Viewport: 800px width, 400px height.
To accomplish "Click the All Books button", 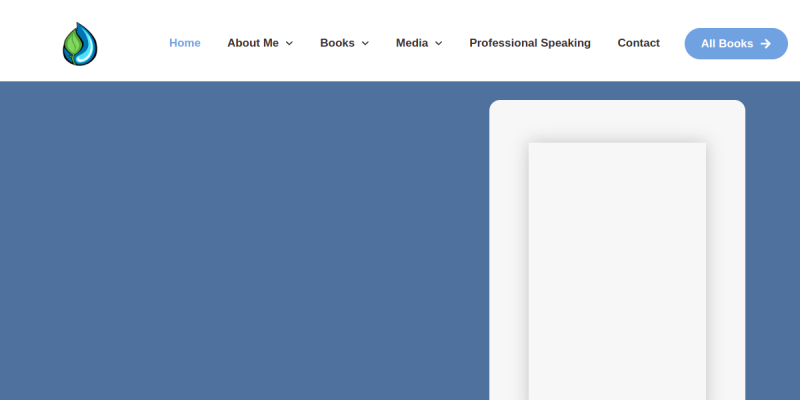I will [736, 44].
